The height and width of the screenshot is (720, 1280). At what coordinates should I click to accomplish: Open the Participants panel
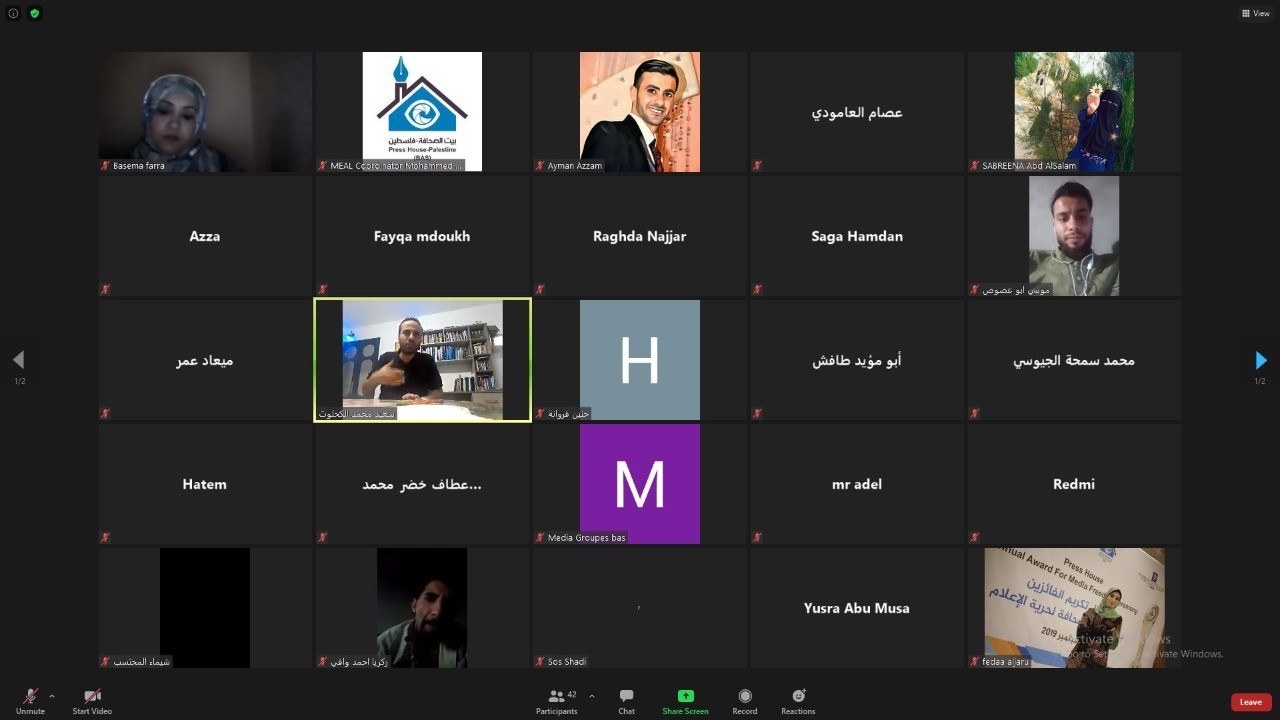[x=556, y=701]
